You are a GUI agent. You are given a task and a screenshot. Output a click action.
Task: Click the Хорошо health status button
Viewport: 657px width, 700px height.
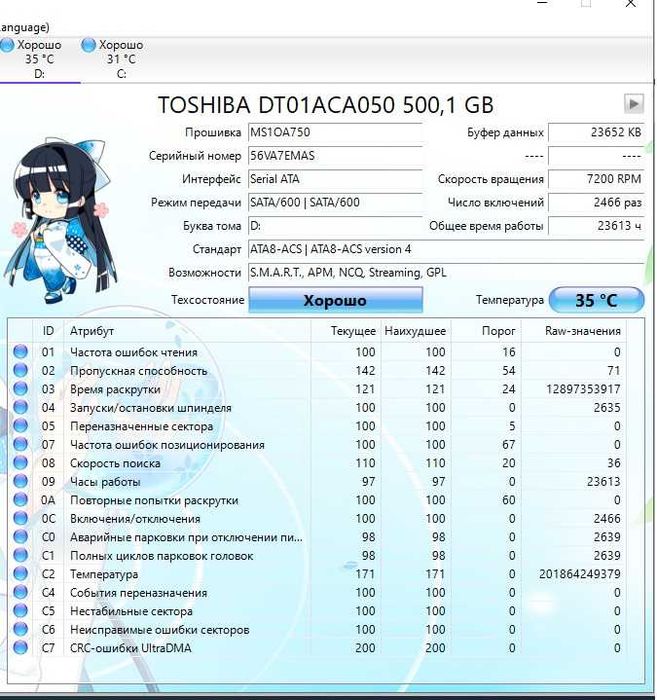tap(335, 300)
